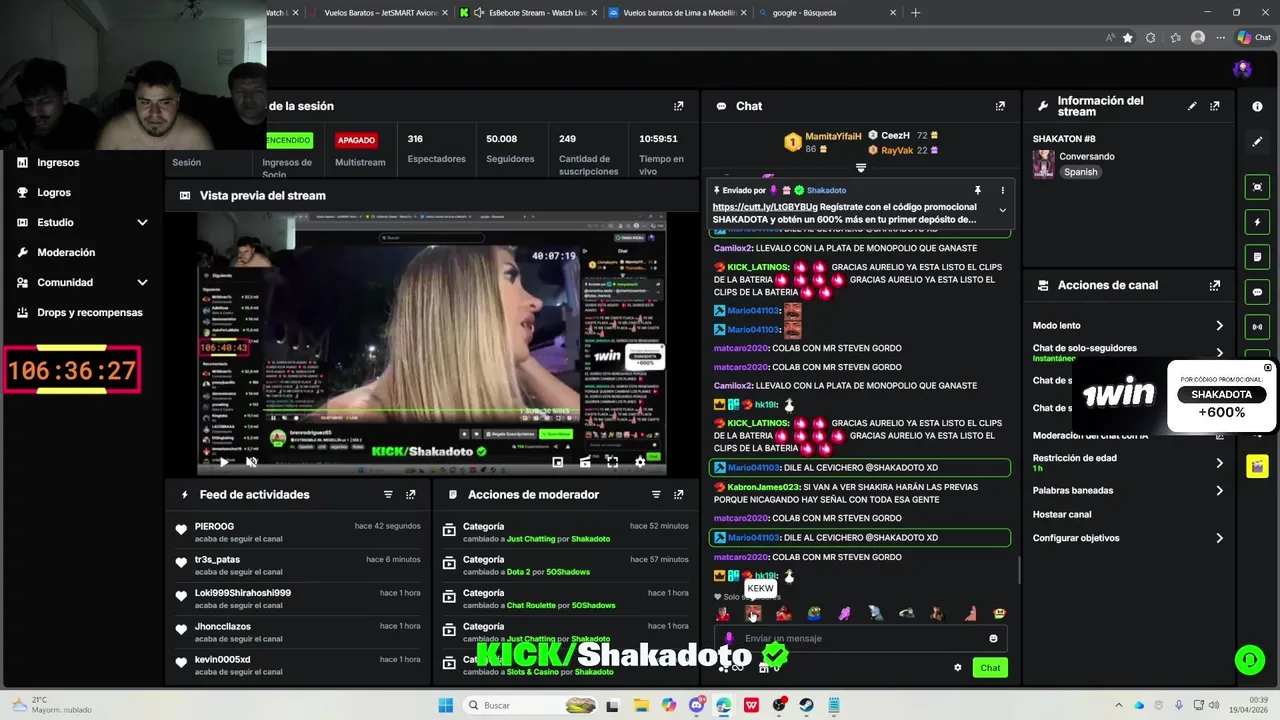Open Configurar objetivos settings
Screen dimensions: 1280x720
click(x=1128, y=538)
